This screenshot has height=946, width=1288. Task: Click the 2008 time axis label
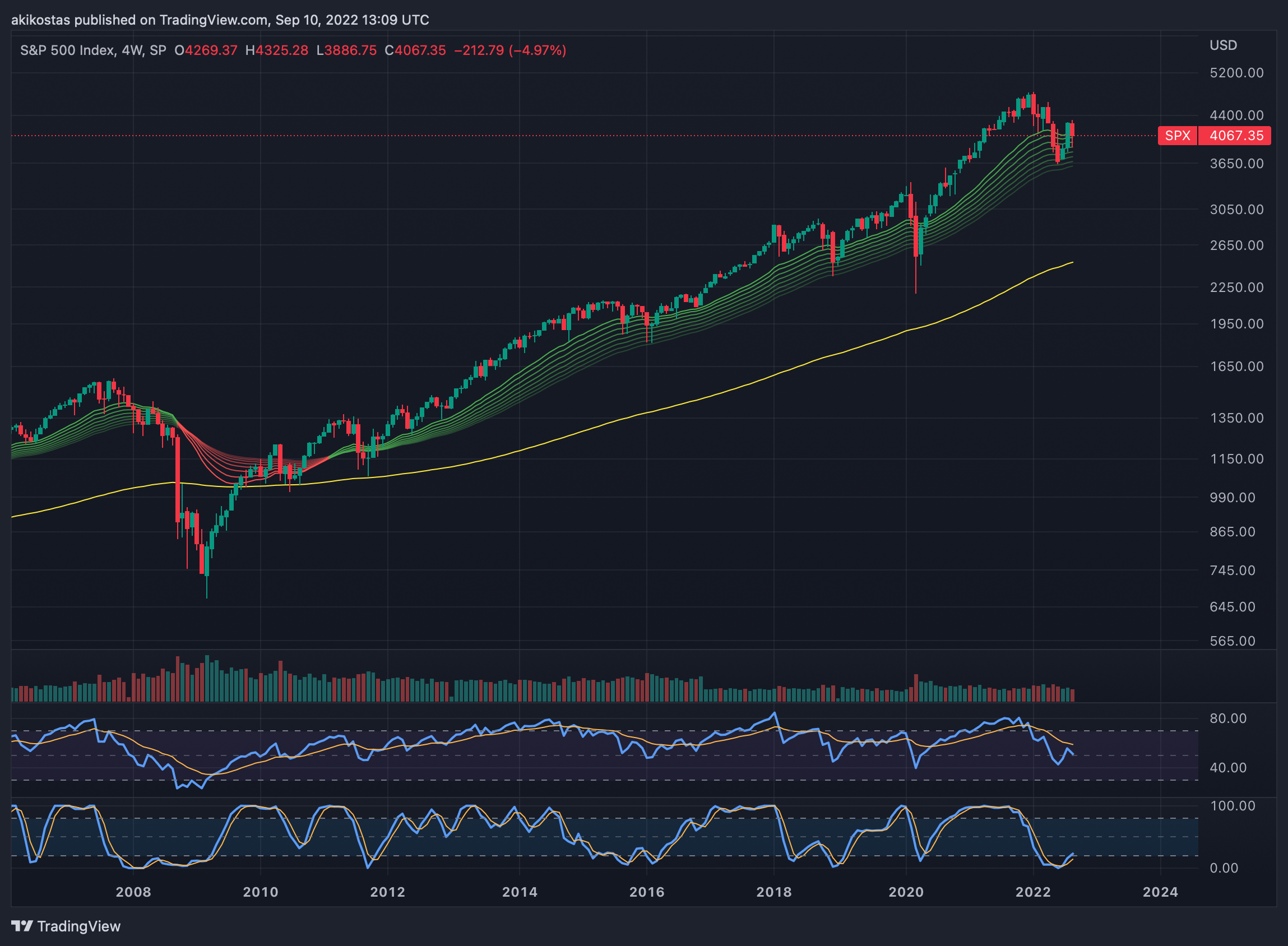[133, 892]
